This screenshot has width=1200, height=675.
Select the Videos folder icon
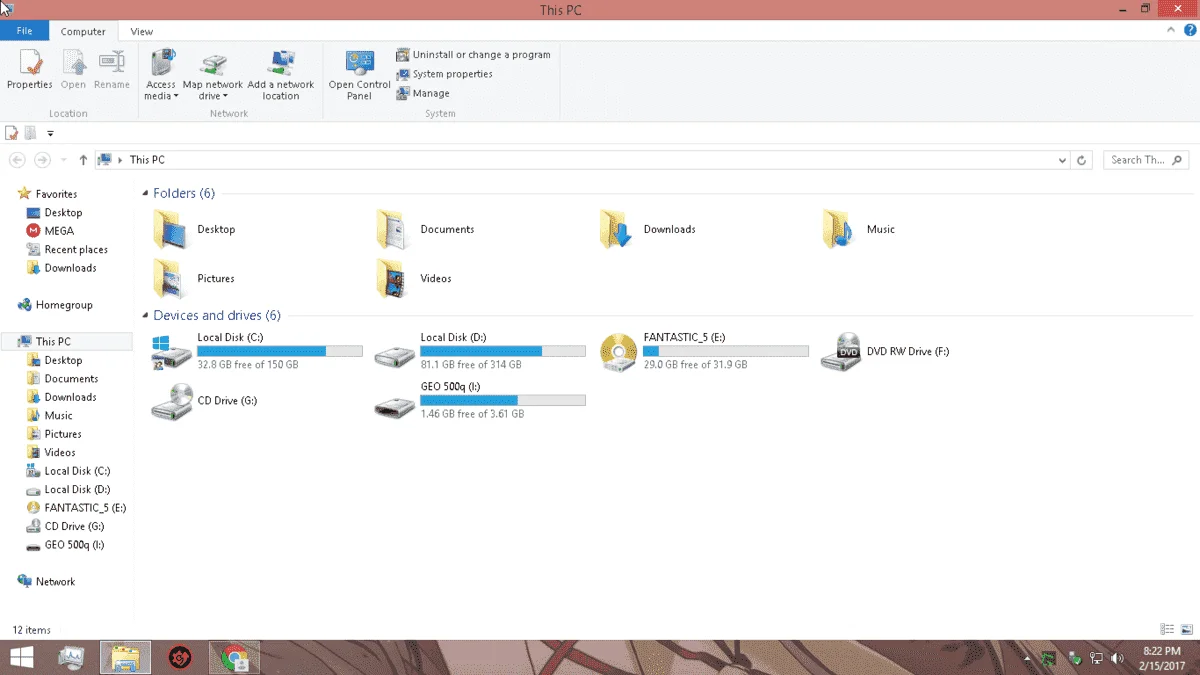392,278
